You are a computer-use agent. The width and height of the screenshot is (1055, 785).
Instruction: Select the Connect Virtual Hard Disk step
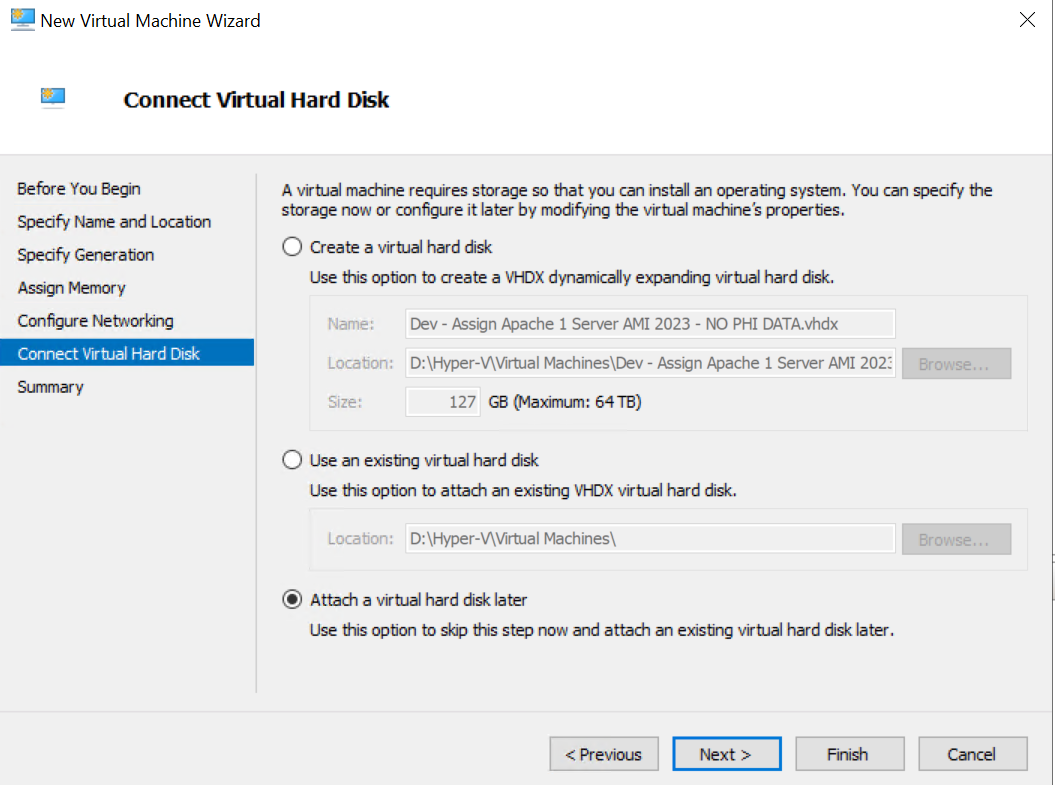(127, 353)
